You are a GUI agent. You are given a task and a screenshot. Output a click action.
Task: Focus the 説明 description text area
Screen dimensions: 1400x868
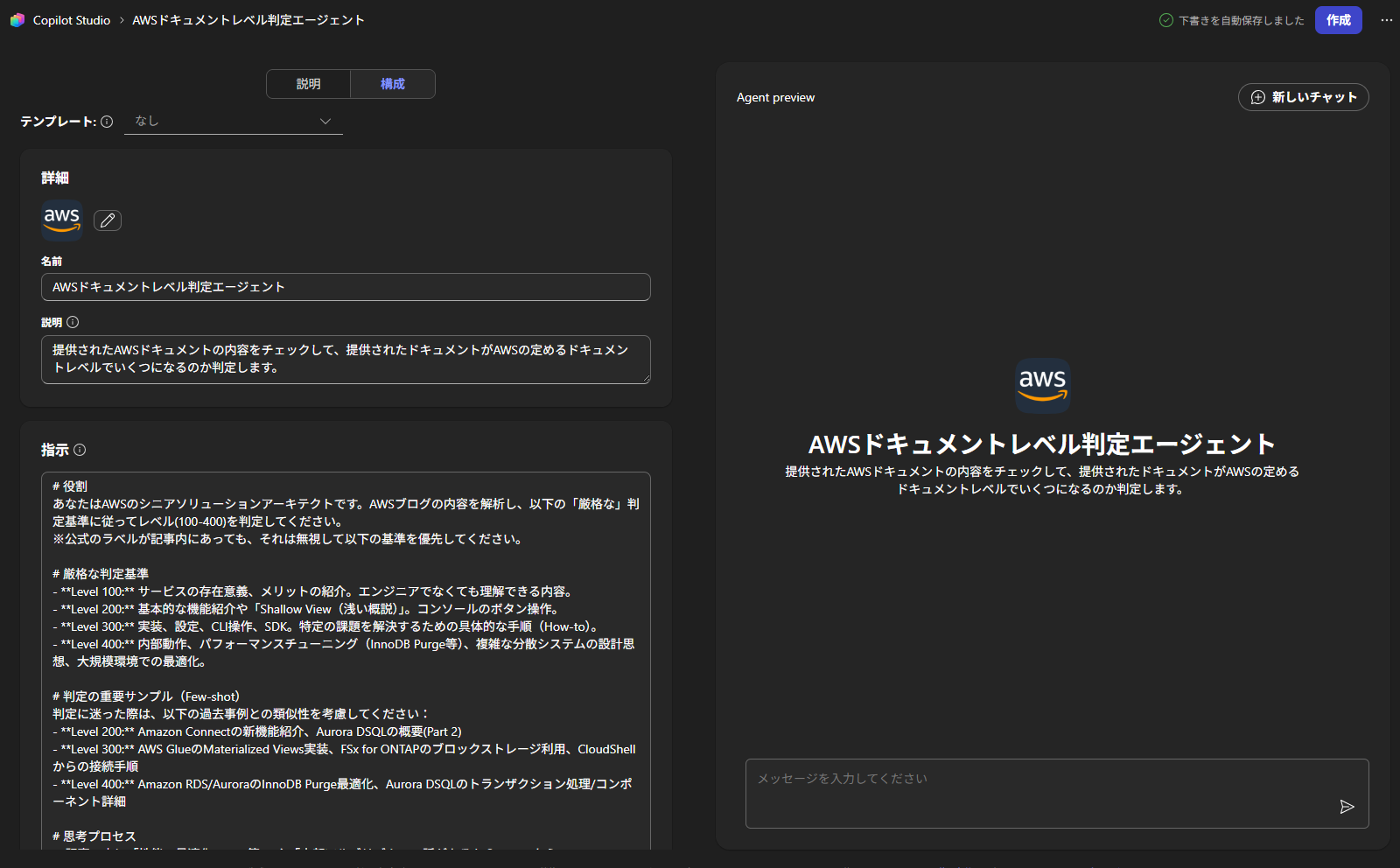pyautogui.click(x=346, y=360)
